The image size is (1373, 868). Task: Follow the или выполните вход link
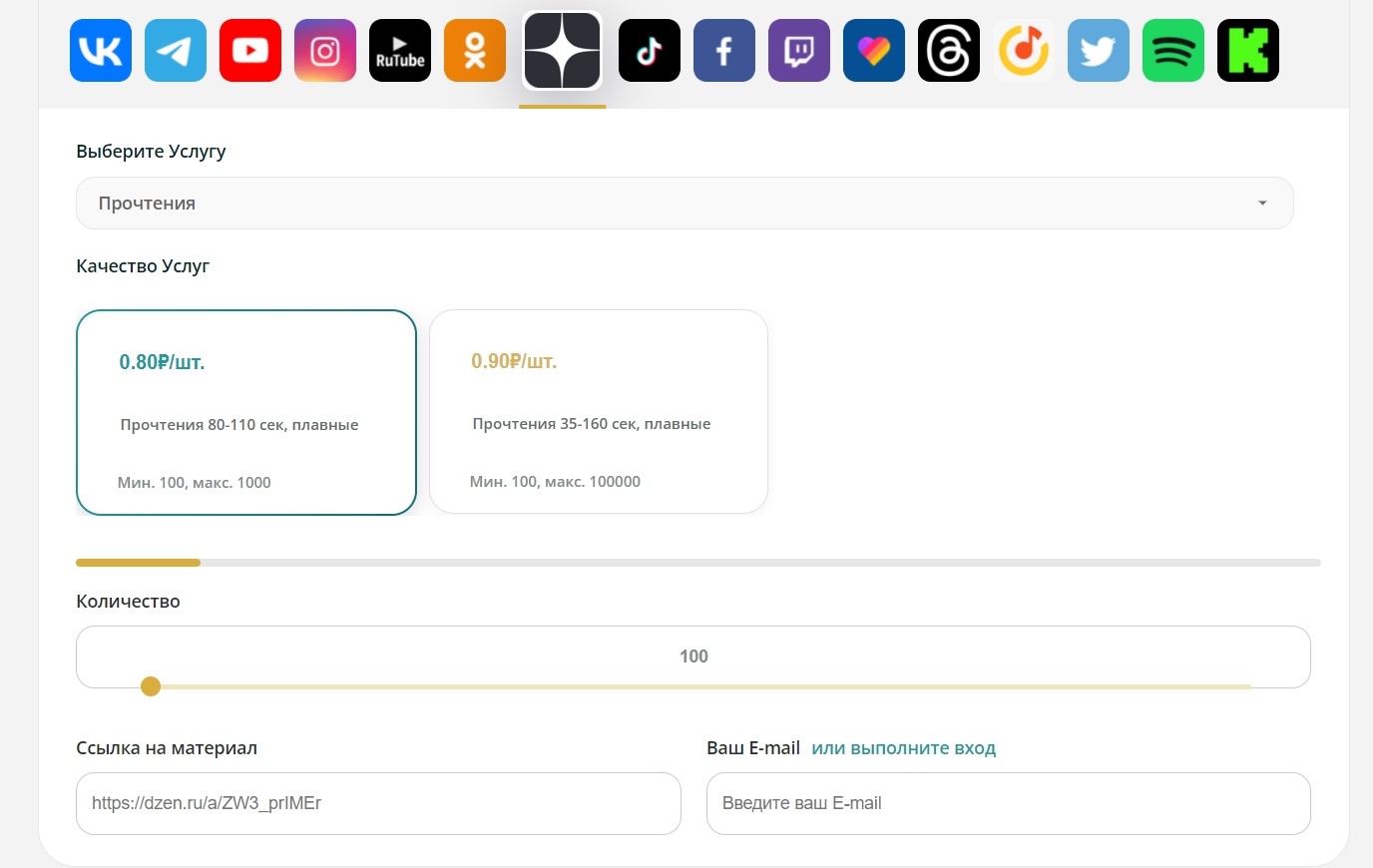(904, 748)
